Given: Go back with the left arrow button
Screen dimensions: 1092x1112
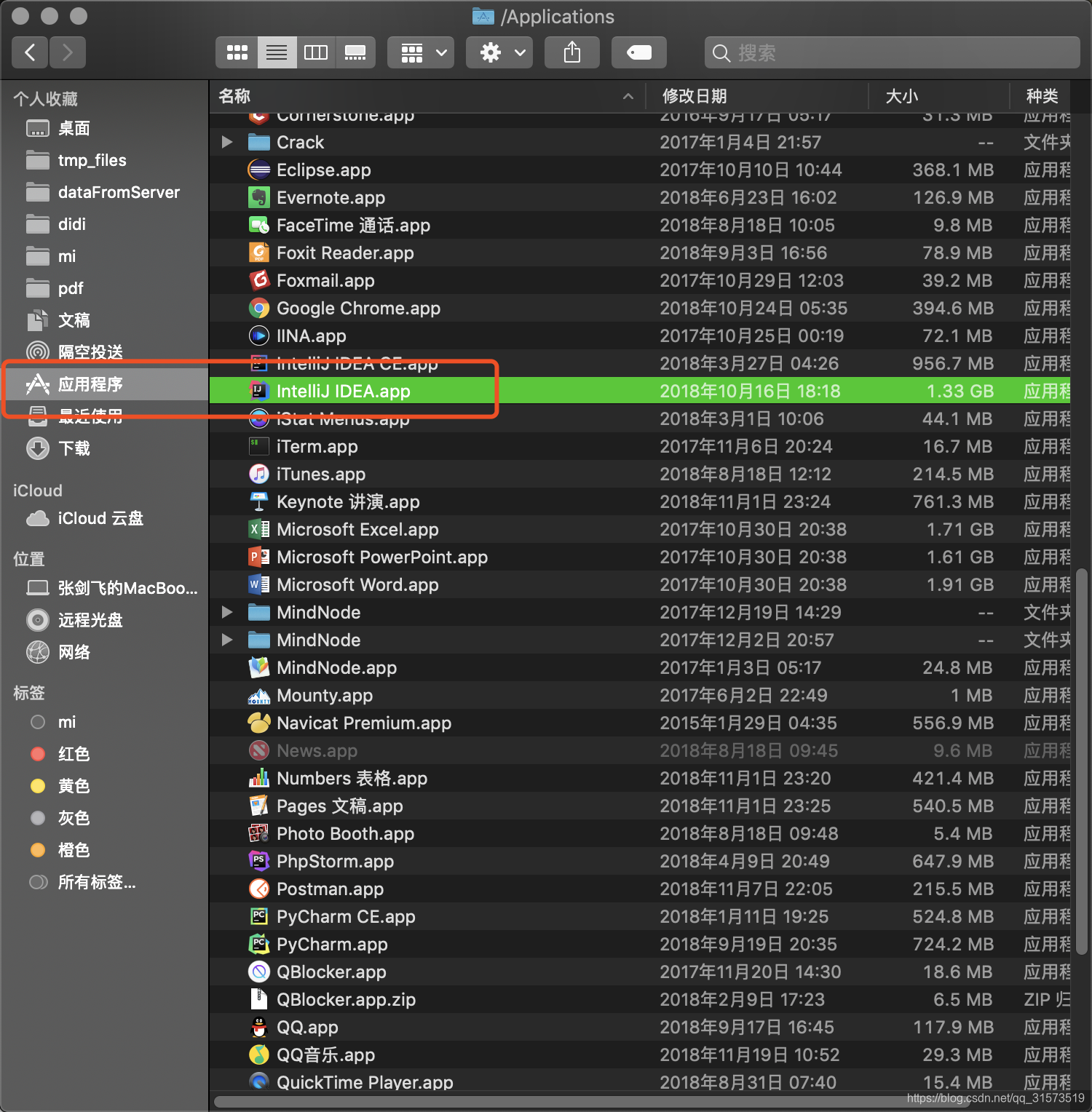Looking at the screenshot, I should tap(31, 52).
